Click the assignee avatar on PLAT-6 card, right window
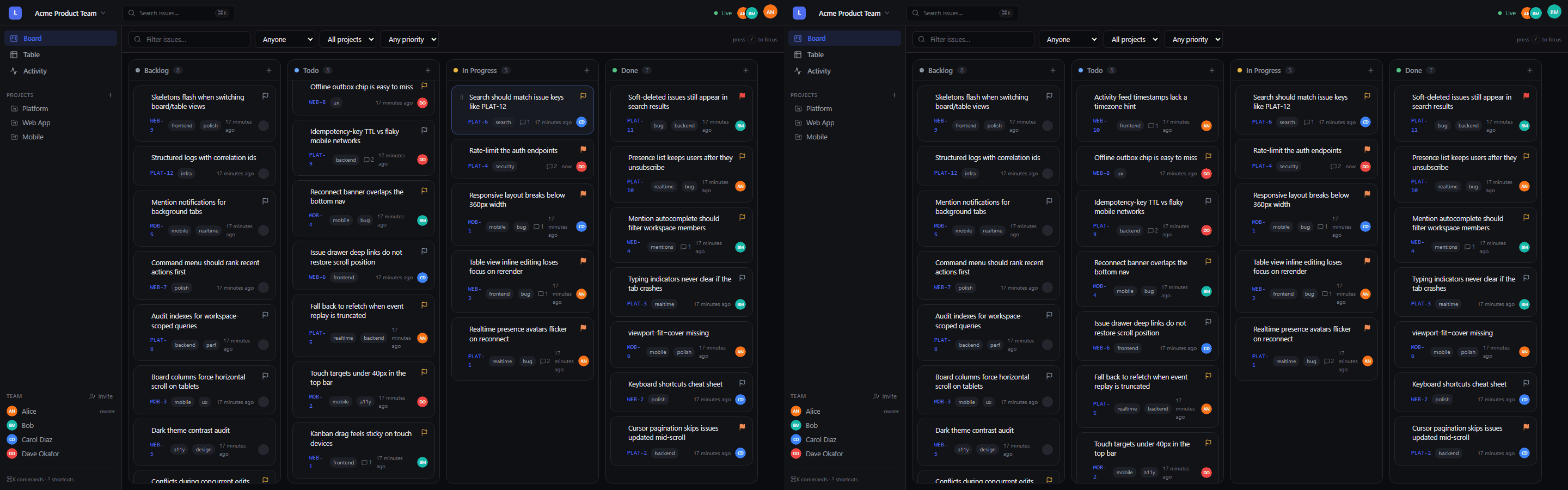Screen dimensions: 1568x490 (1365, 122)
